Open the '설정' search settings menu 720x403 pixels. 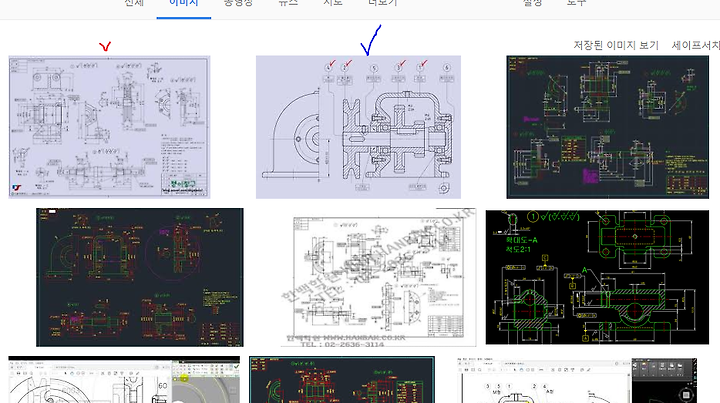(533, 3)
